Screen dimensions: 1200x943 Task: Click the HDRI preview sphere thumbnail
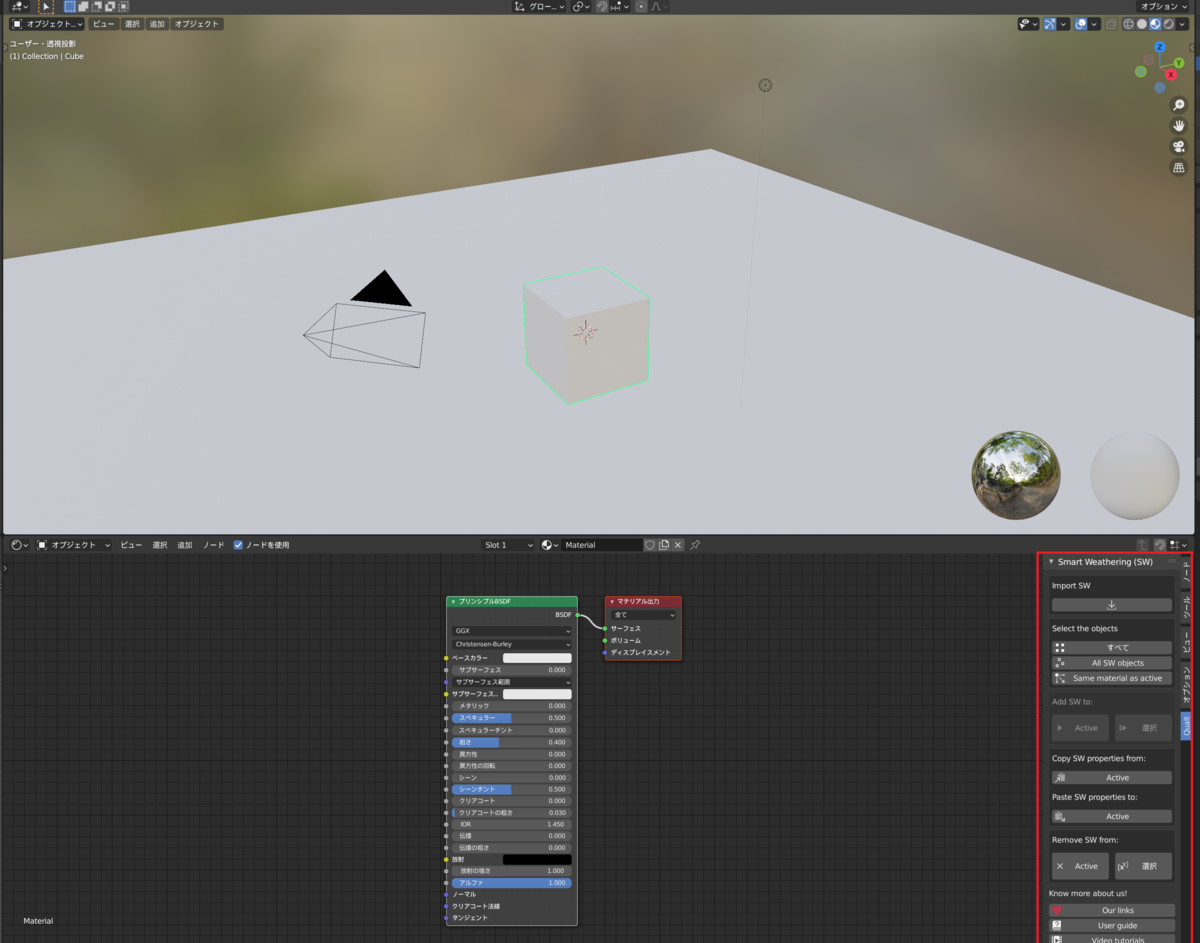coord(1016,476)
